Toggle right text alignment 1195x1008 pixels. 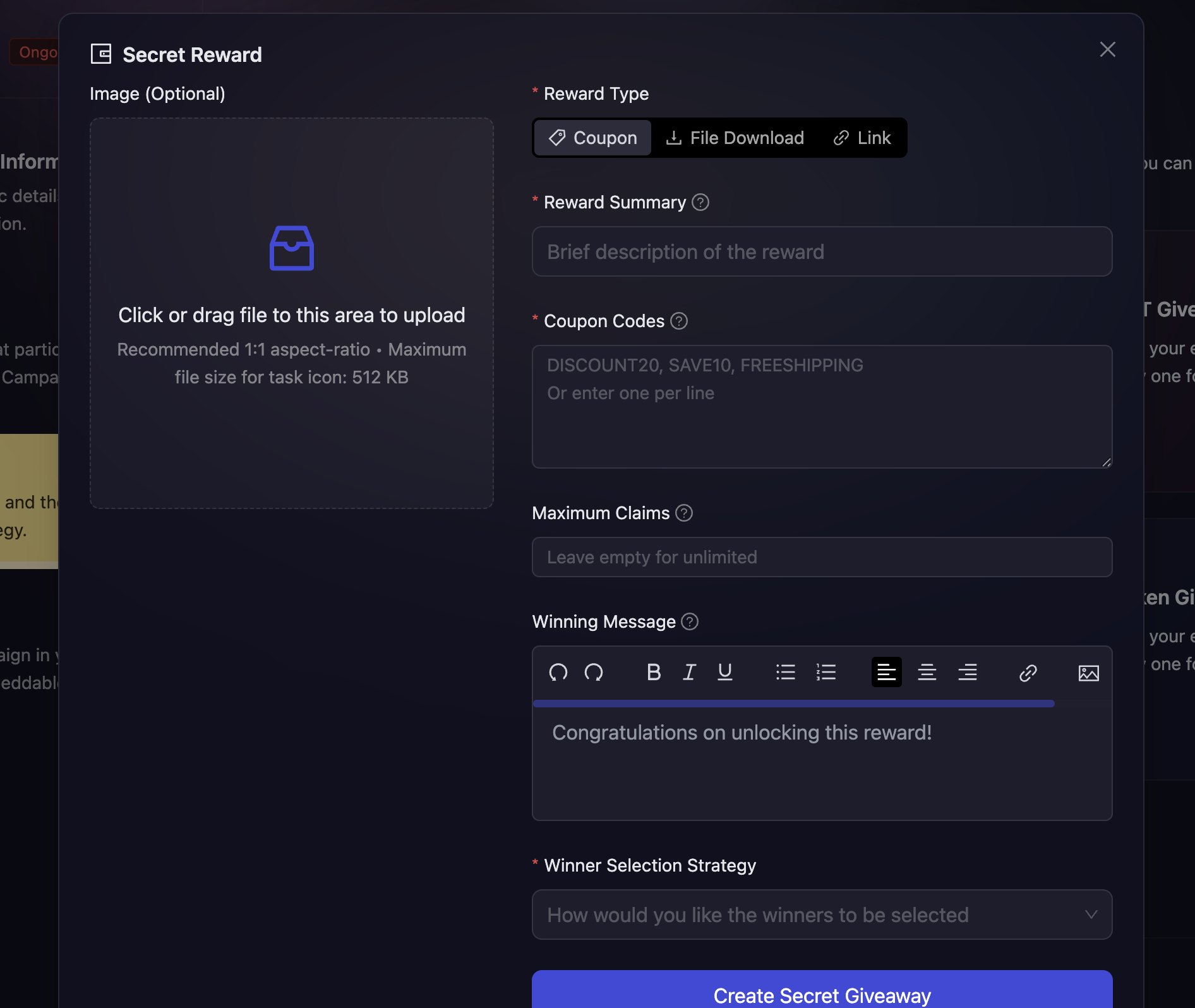[968, 672]
